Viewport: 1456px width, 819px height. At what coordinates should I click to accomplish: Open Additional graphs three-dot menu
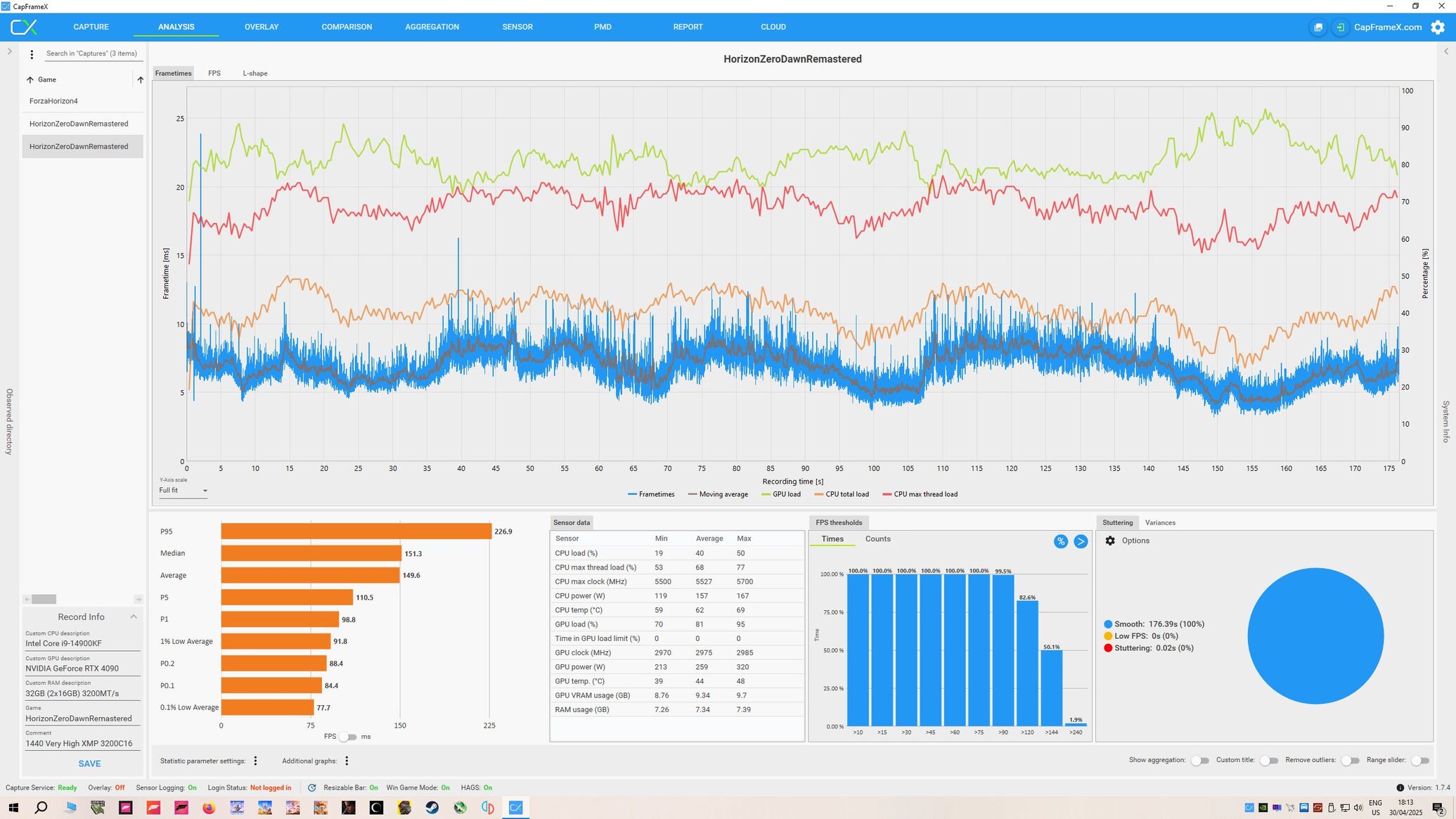pos(347,761)
